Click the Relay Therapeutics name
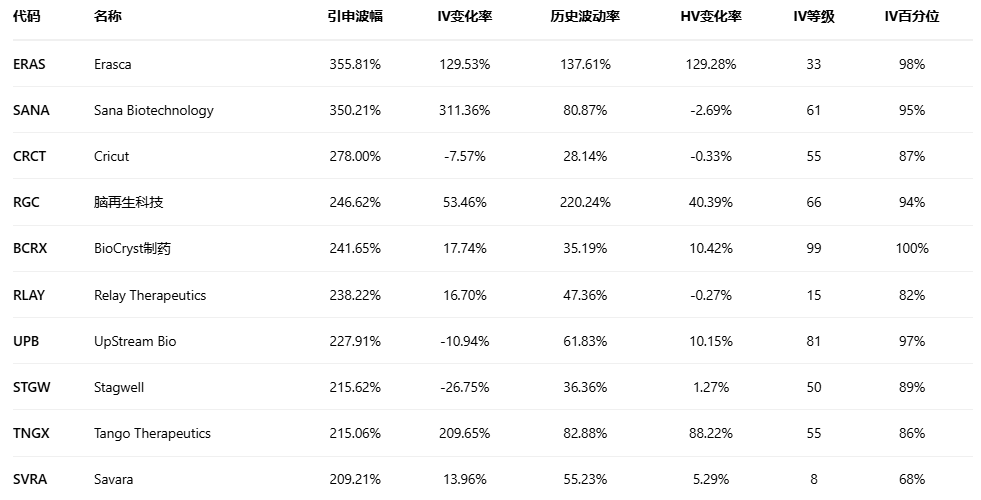Screen dimensions: 981x500 pos(150,295)
